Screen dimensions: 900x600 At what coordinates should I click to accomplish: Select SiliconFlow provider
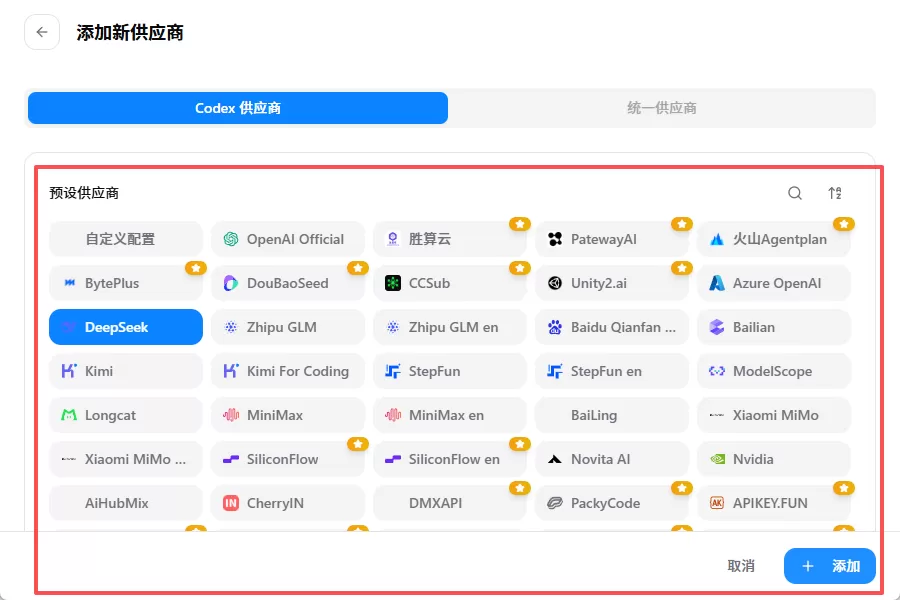point(288,459)
